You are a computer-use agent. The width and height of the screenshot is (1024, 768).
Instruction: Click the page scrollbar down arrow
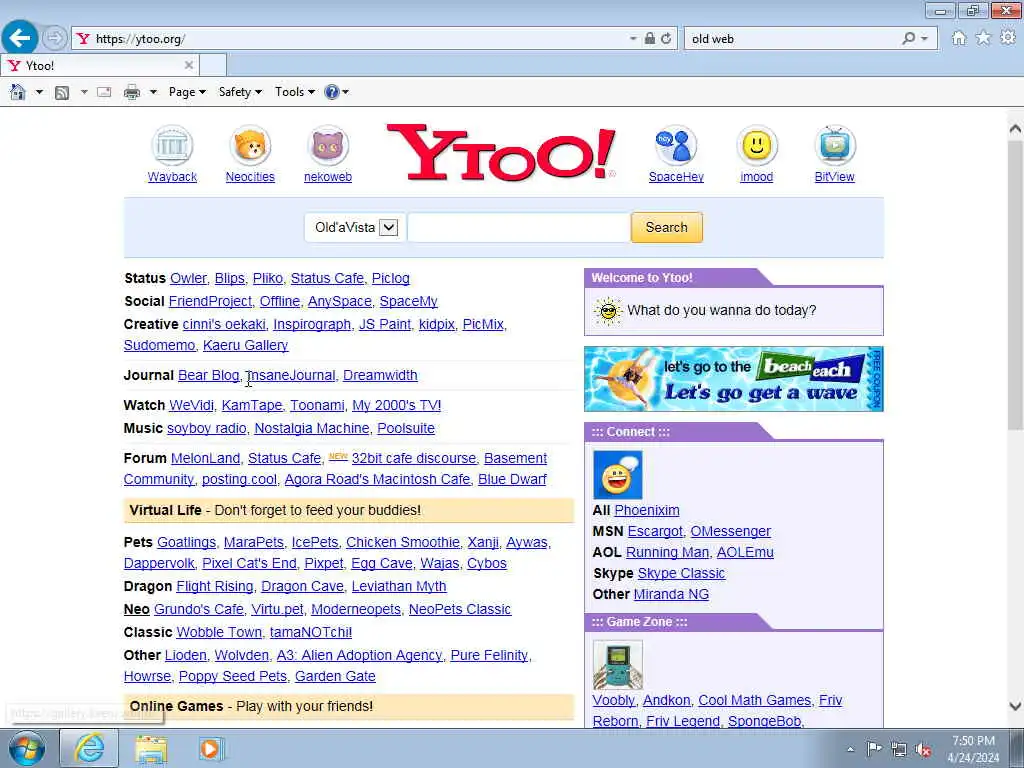click(x=1015, y=706)
